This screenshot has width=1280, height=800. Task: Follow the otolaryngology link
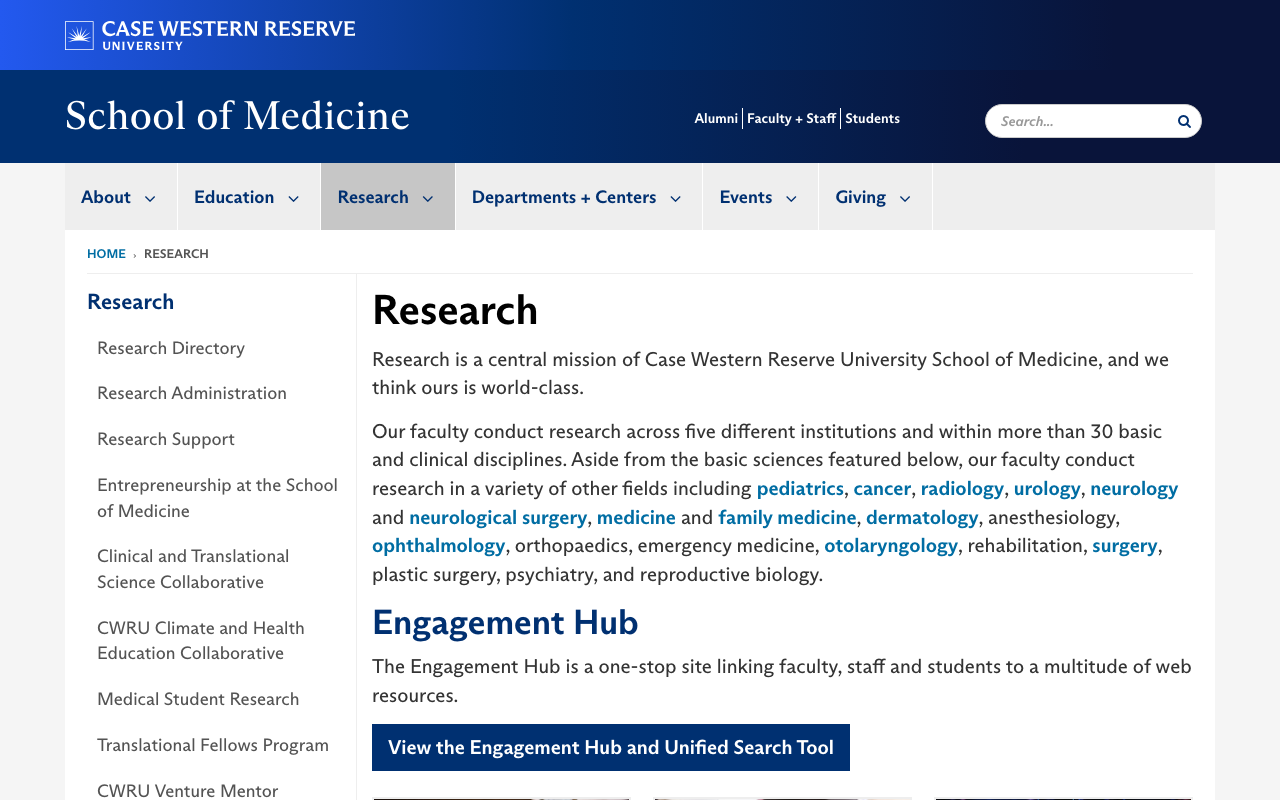[x=891, y=545]
